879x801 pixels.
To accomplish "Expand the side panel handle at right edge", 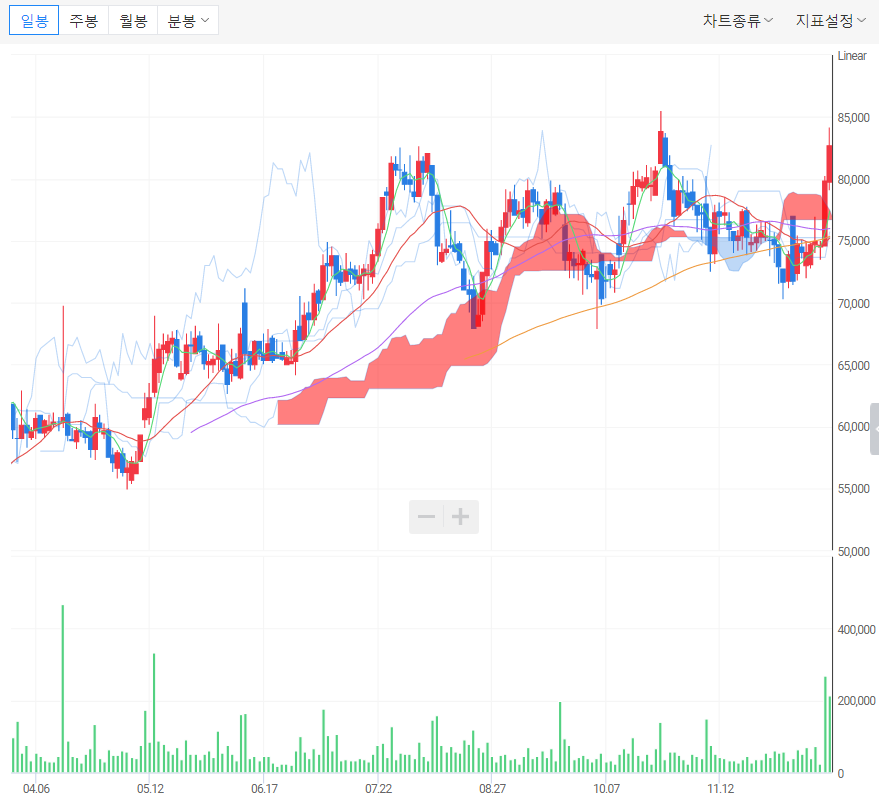I will tap(875, 428).
